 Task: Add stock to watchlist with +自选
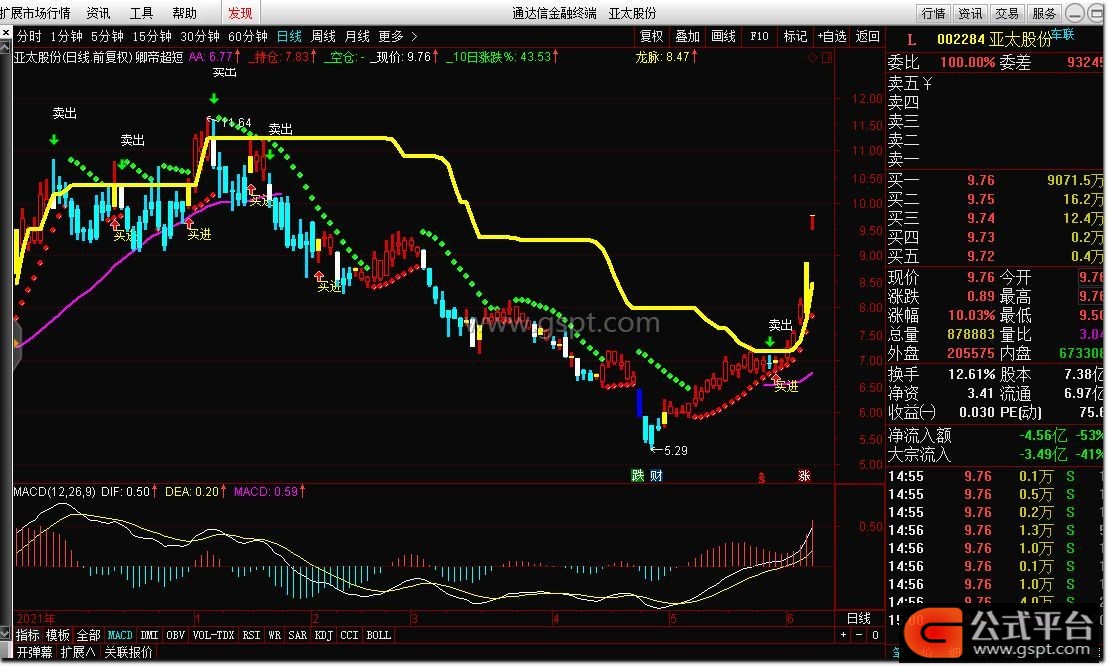click(x=832, y=36)
